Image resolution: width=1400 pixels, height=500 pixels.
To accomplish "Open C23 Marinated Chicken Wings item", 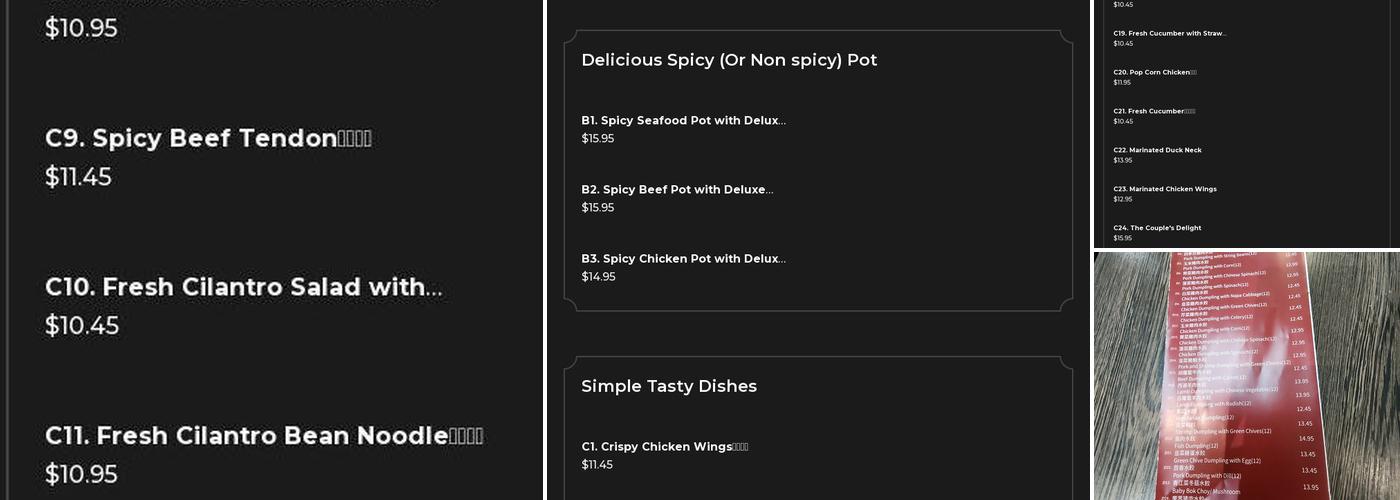I will pos(1164,189).
